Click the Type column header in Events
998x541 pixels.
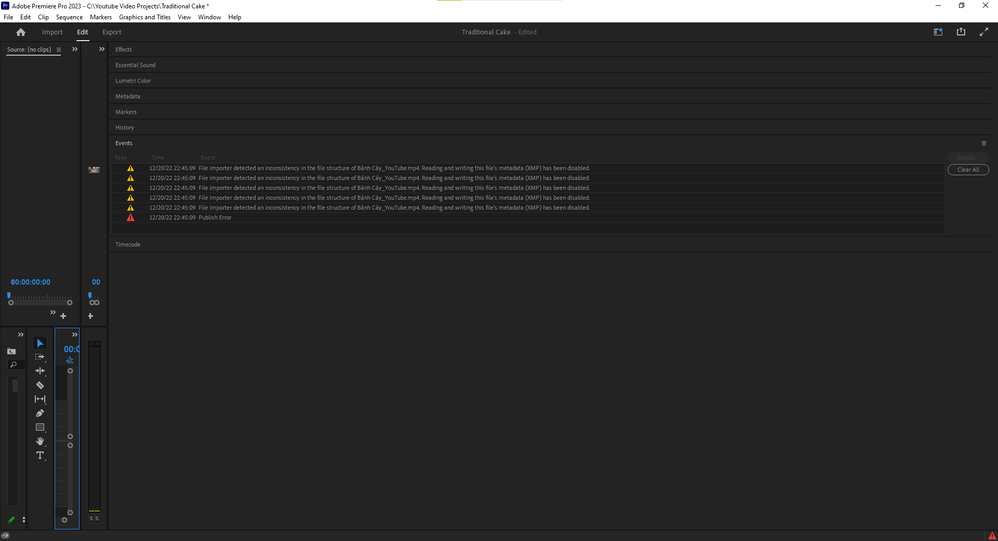pos(121,157)
